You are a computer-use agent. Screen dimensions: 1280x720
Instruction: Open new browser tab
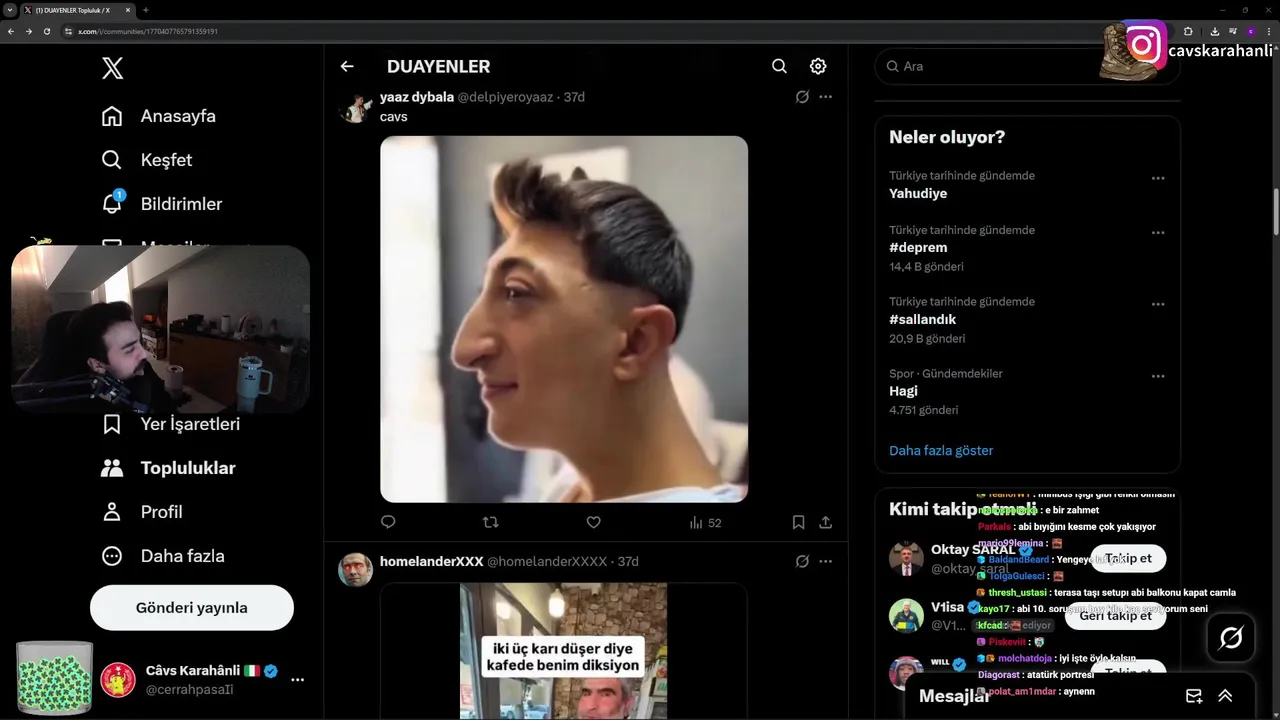point(146,10)
